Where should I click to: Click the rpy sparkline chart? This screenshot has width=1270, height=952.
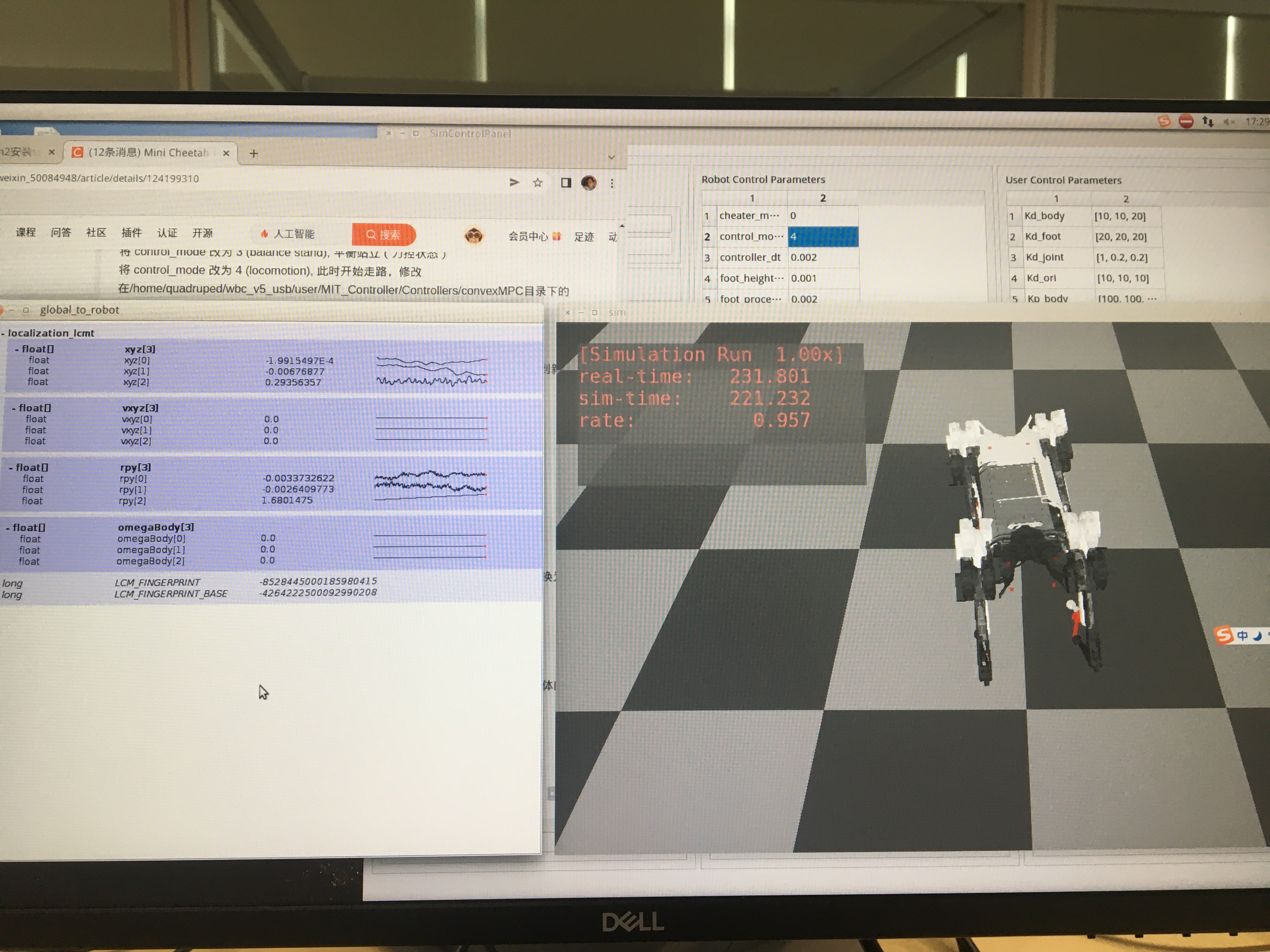430,487
